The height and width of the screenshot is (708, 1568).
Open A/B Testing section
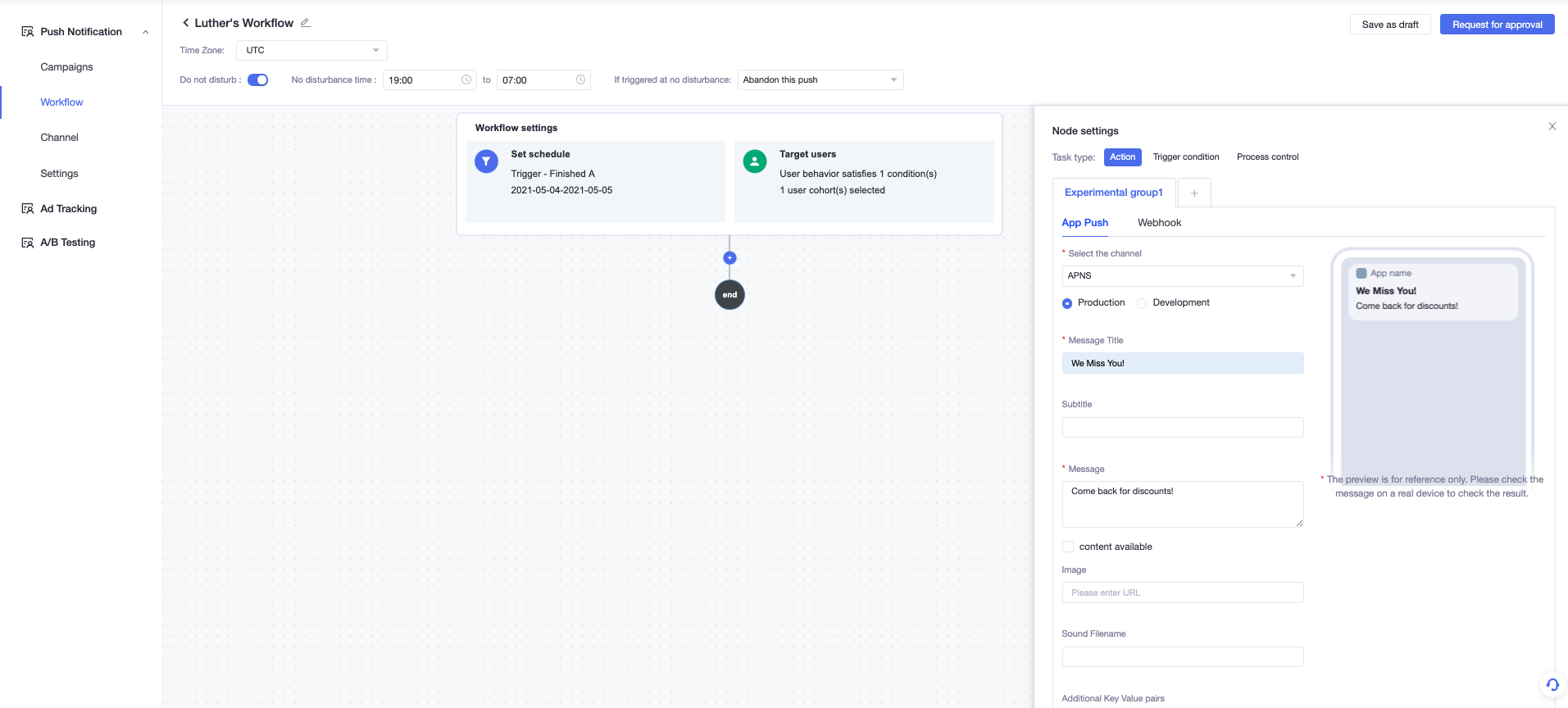pos(68,243)
